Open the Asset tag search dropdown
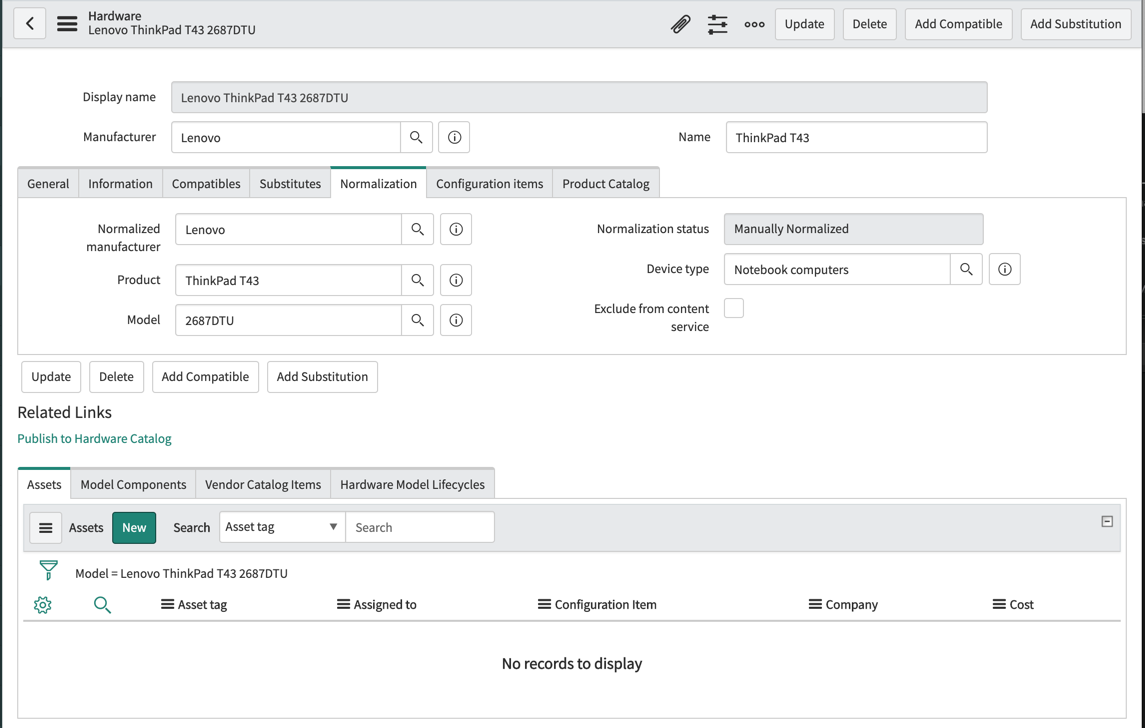The height and width of the screenshot is (728, 1145). click(282, 527)
